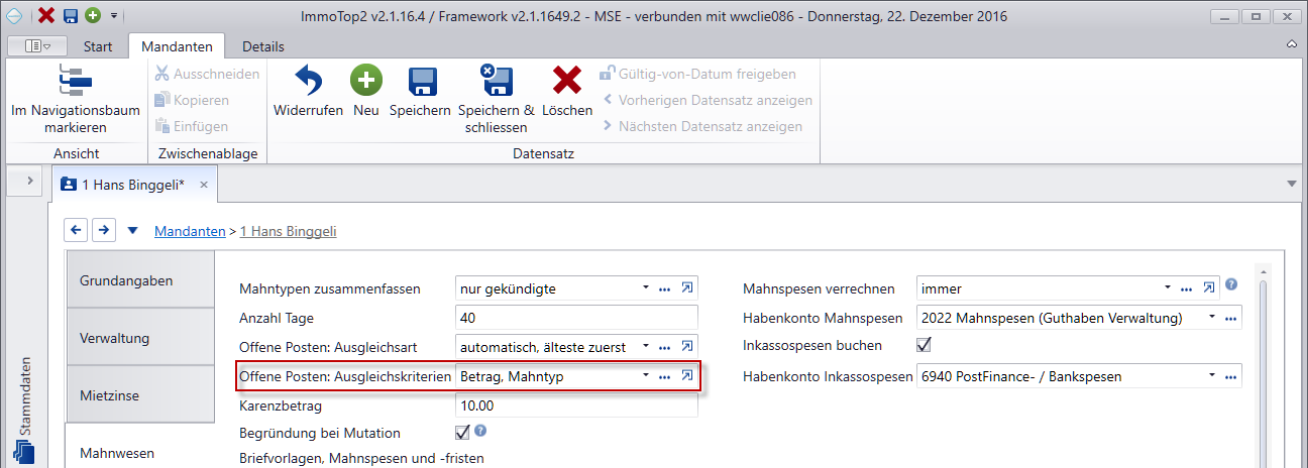Viewport: 1308px width, 468px height.
Task: Open the Details ribbon tab
Action: (x=263, y=46)
